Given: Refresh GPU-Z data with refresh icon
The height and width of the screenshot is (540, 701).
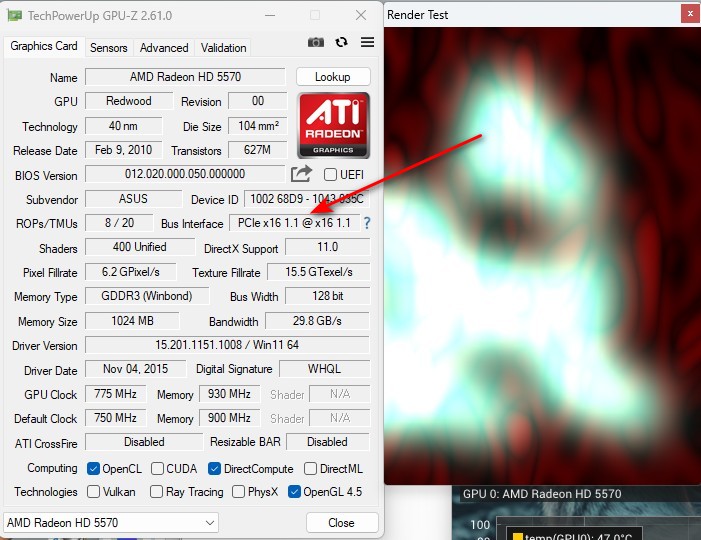Looking at the screenshot, I should click(342, 42).
